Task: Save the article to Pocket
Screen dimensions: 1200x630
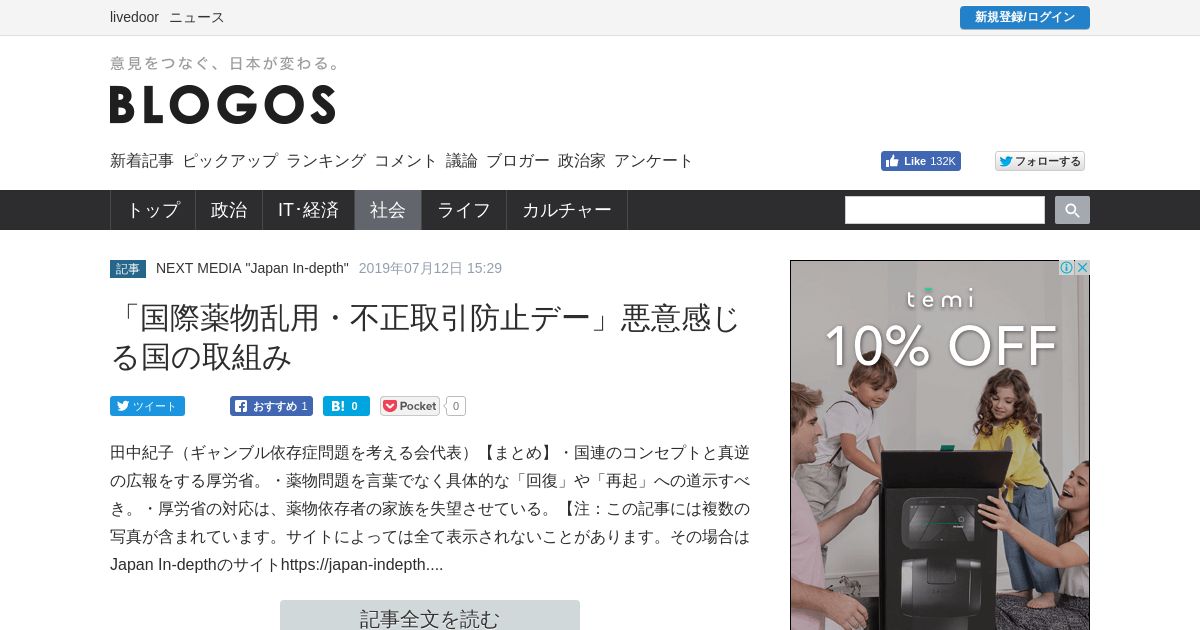Action: [410, 406]
